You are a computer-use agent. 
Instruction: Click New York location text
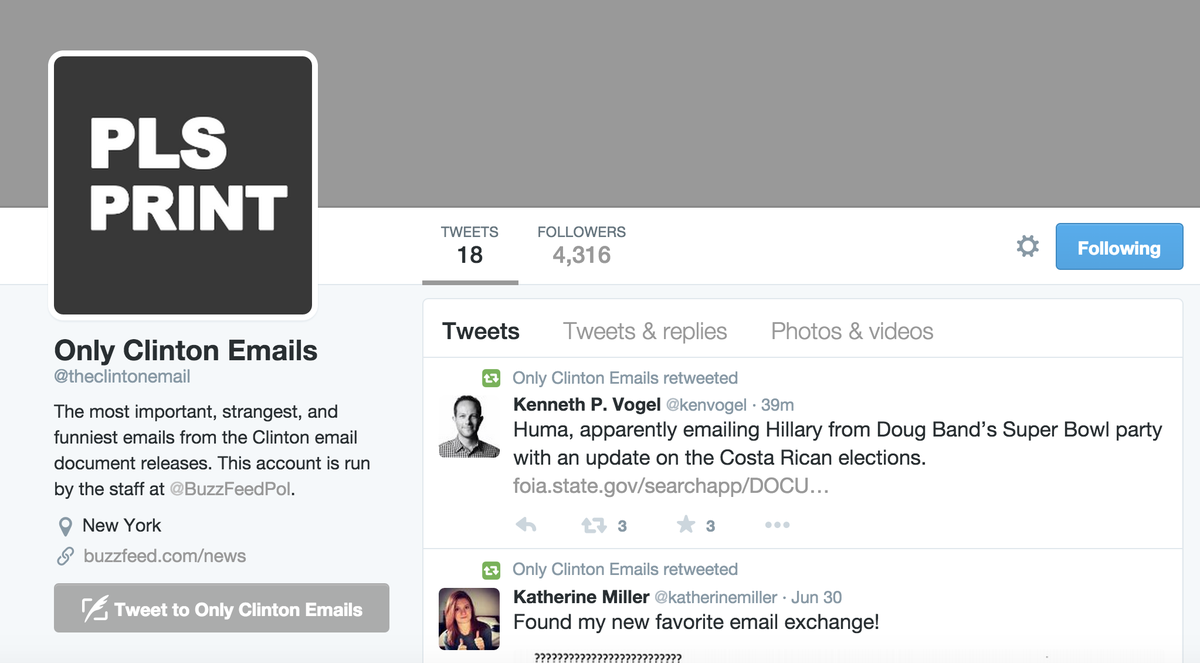(x=122, y=525)
